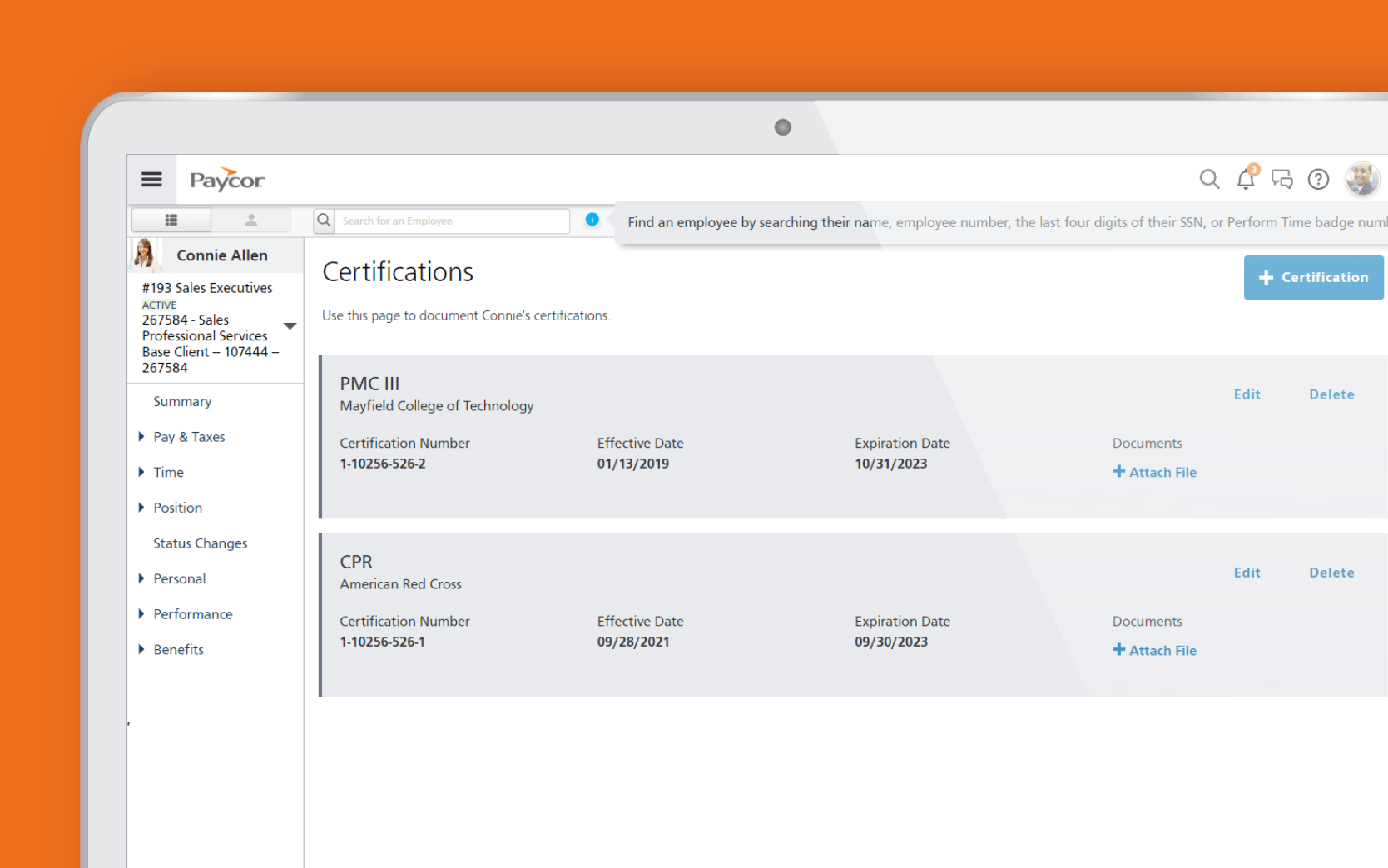Screen dimensions: 1388x868
Task: Open the chat messages icon
Action: pos(1281,179)
